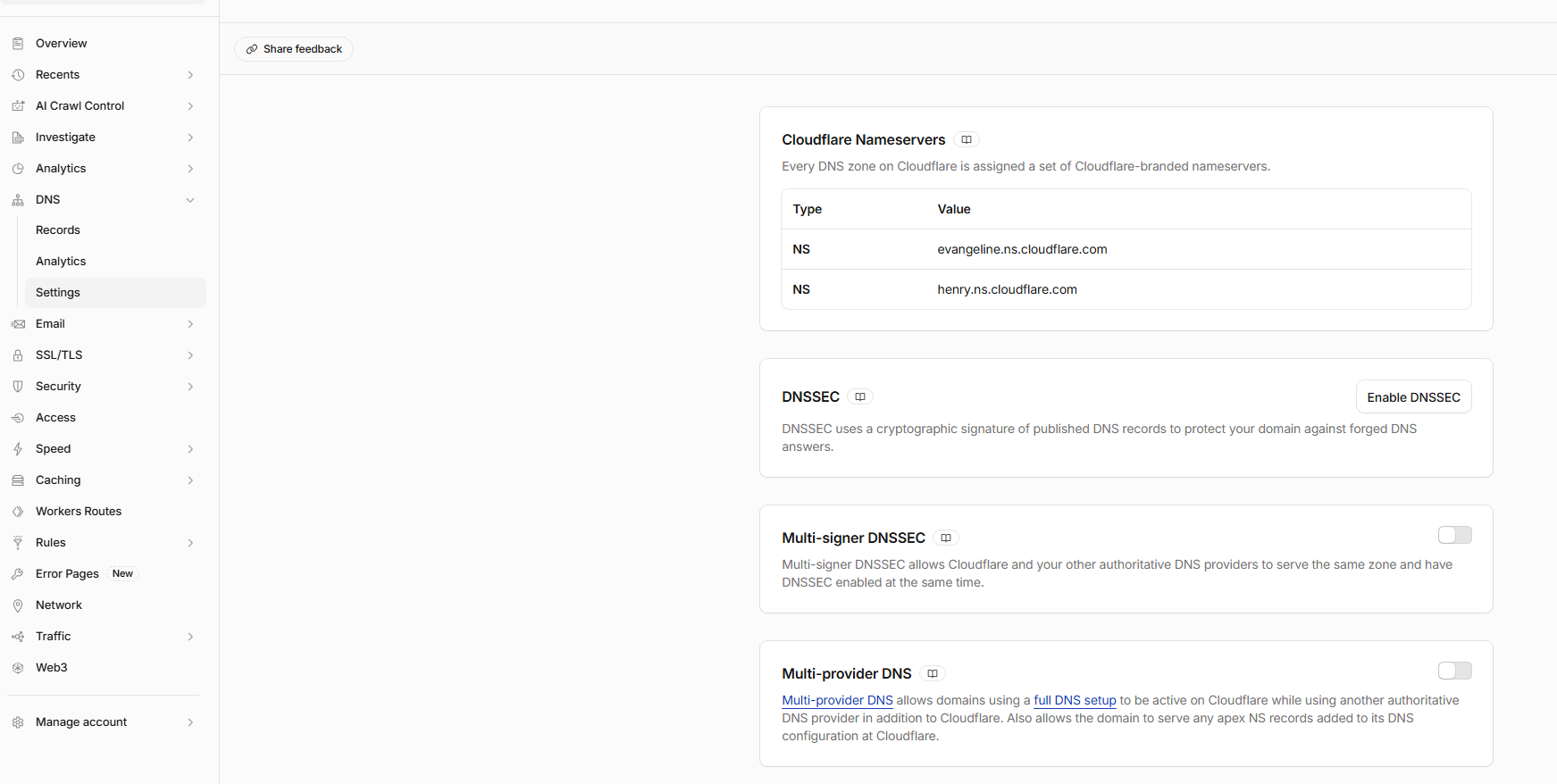Expand the Investigate chevron
Viewport: 1557px width, 784px height.
coord(190,138)
